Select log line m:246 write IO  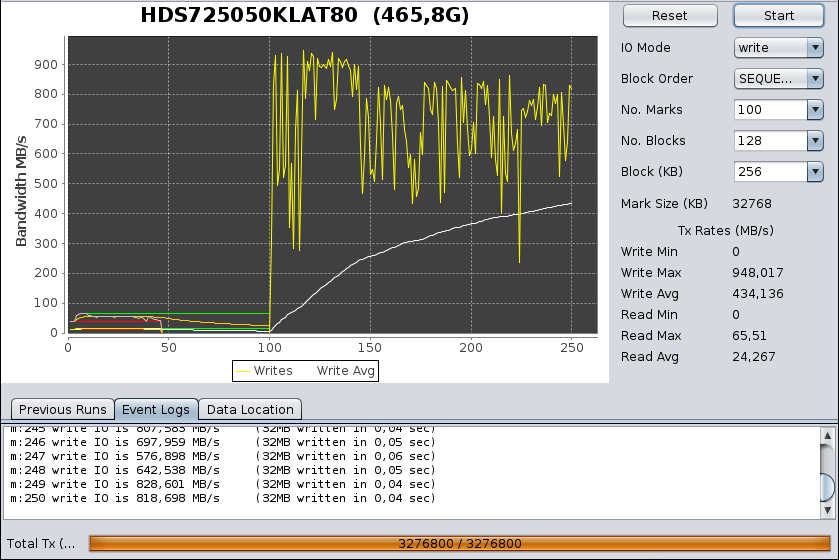[x=223, y=442]
